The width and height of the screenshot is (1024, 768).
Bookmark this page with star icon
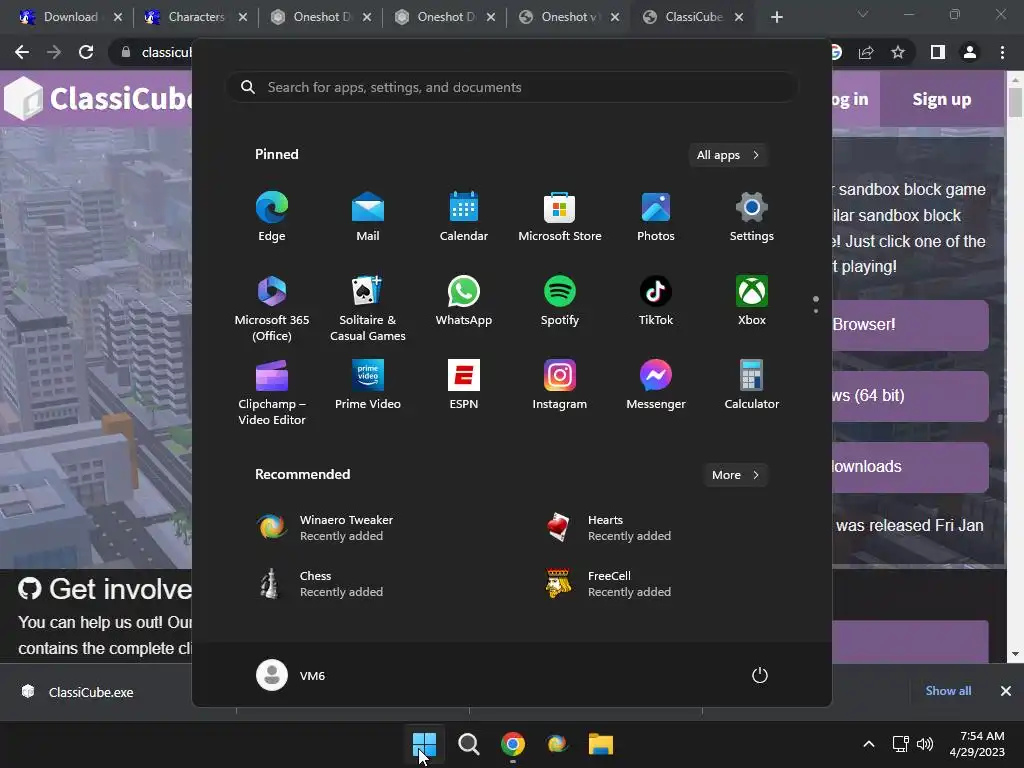(x=898, y=52)
